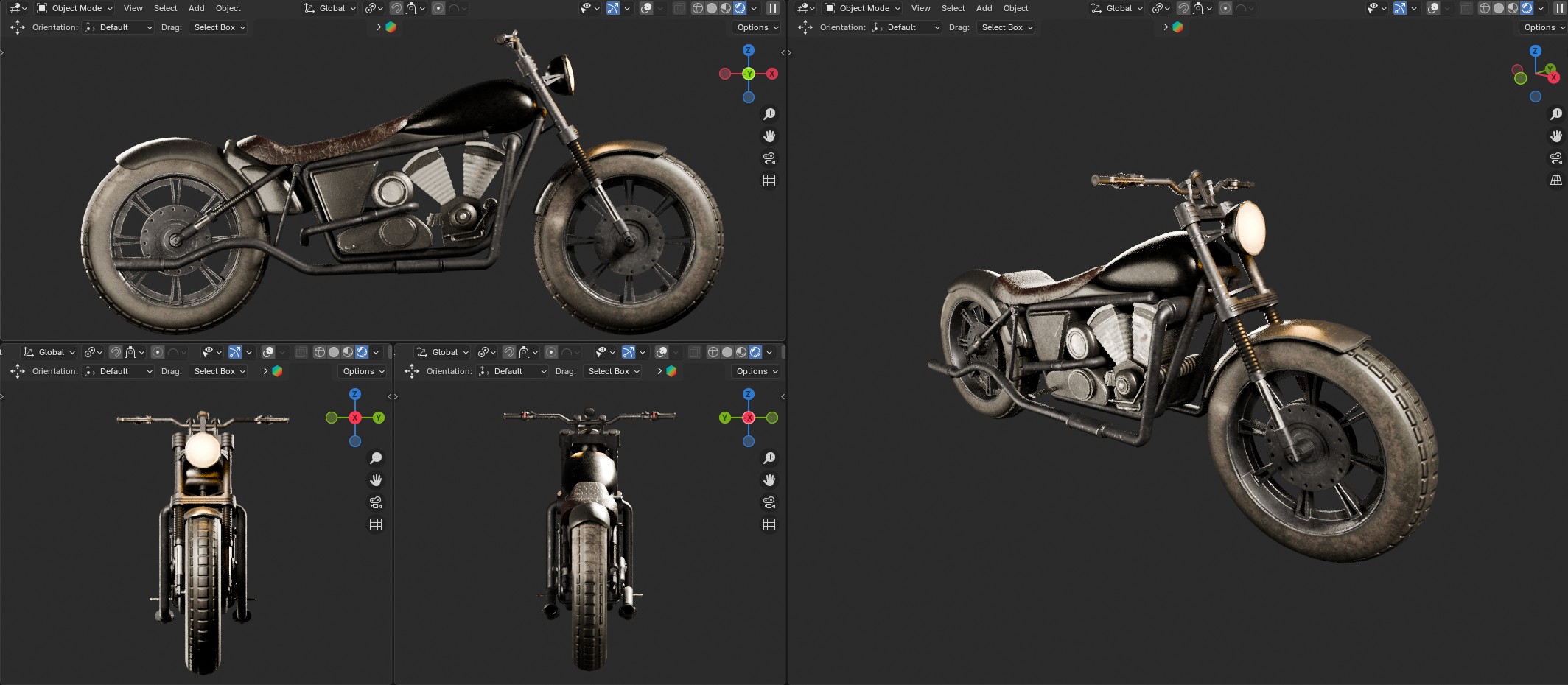The width and height of the screenshot is (1568, 685).
Task: Click the colorful cube icon in the side-view header
Action: pos(391,27)
